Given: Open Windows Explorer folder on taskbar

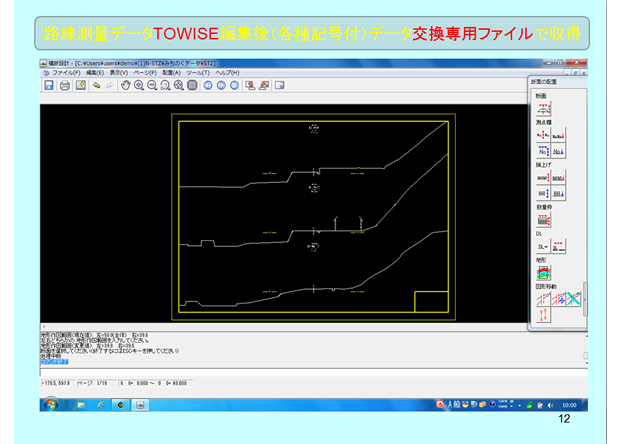Looking at the screenshot, I should point(81,405).
